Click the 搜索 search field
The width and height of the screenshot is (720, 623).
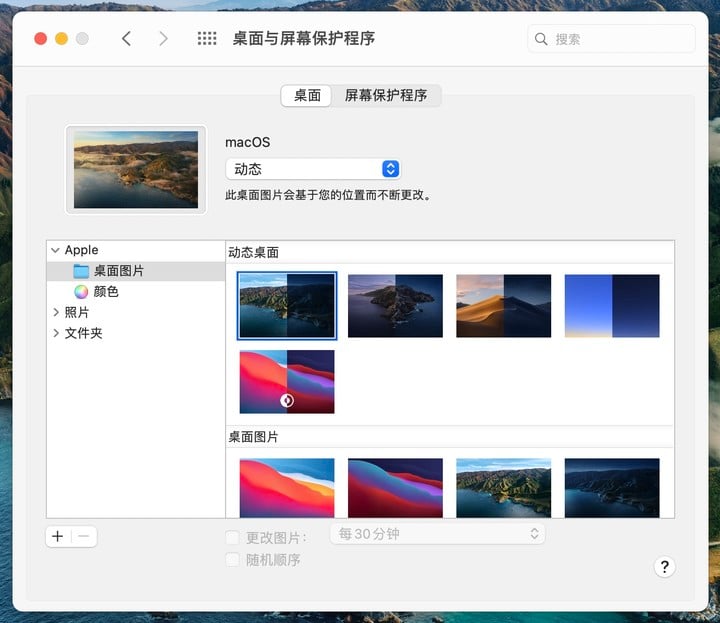612,39
